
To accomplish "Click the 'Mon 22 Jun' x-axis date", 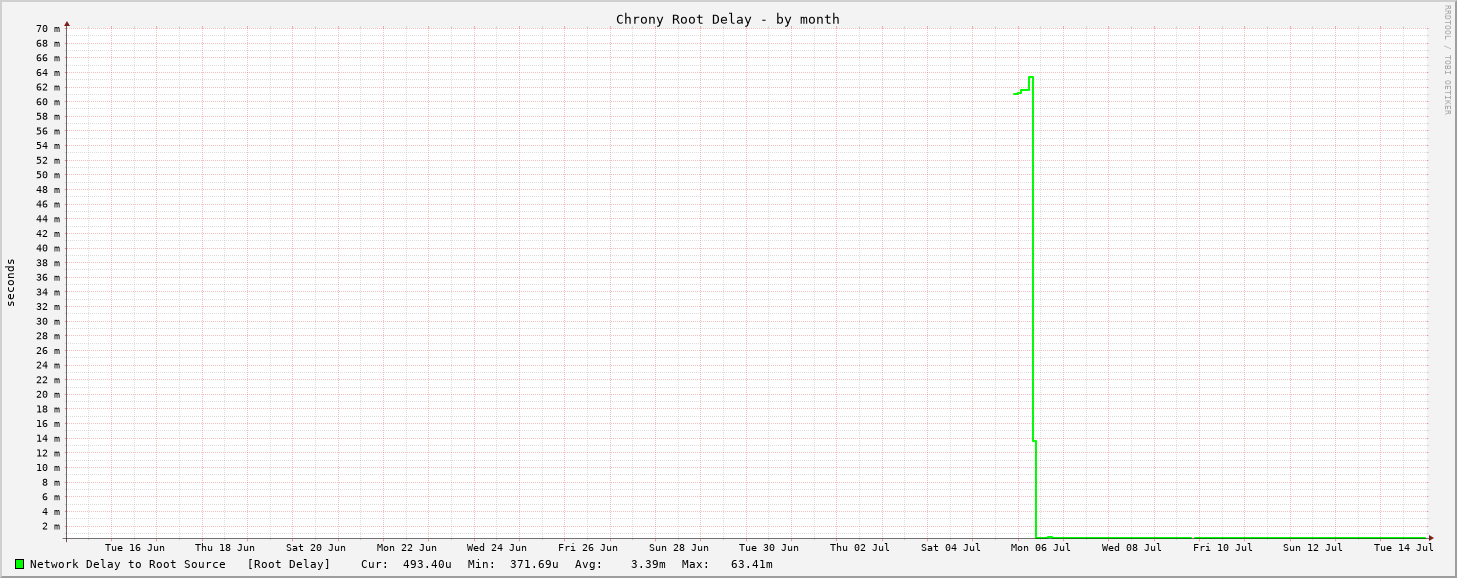I will coord(407,547).
